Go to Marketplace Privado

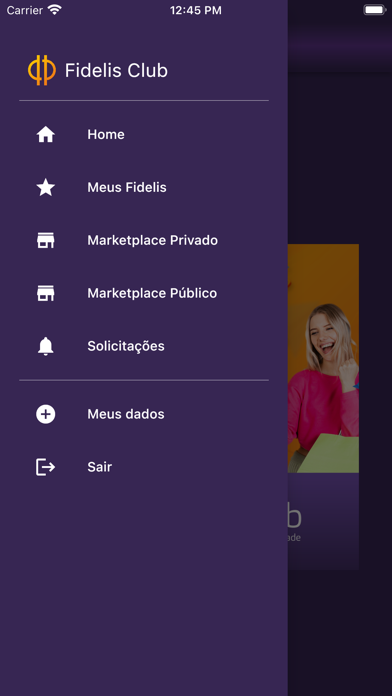144,240
